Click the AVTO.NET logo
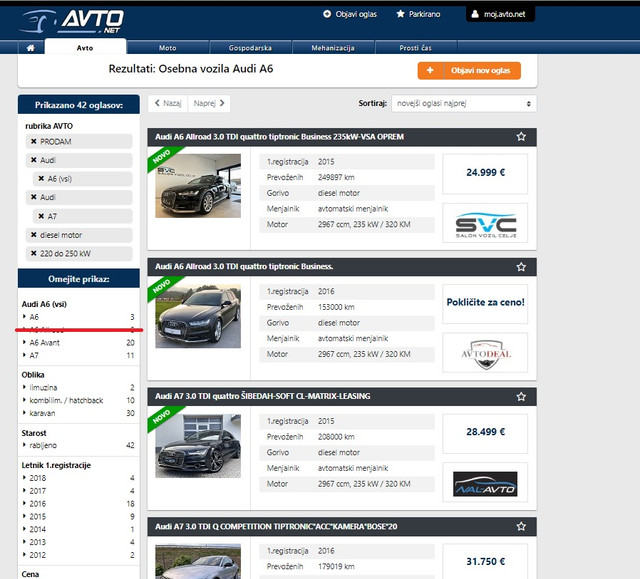This screenshot has width=640, height=579. click(72, 21)
